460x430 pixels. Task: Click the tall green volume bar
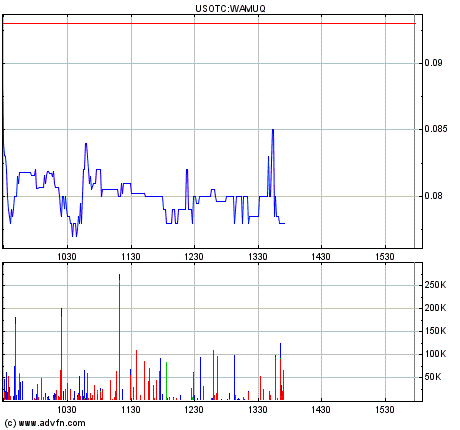pyautogui.click(x=166, y=381)
